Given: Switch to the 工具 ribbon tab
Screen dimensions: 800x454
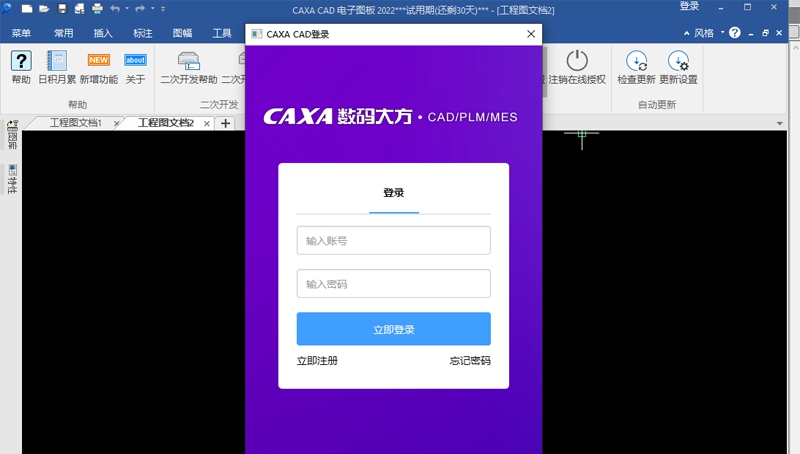Looking at the screenshot, I should [x=222, y=33].
